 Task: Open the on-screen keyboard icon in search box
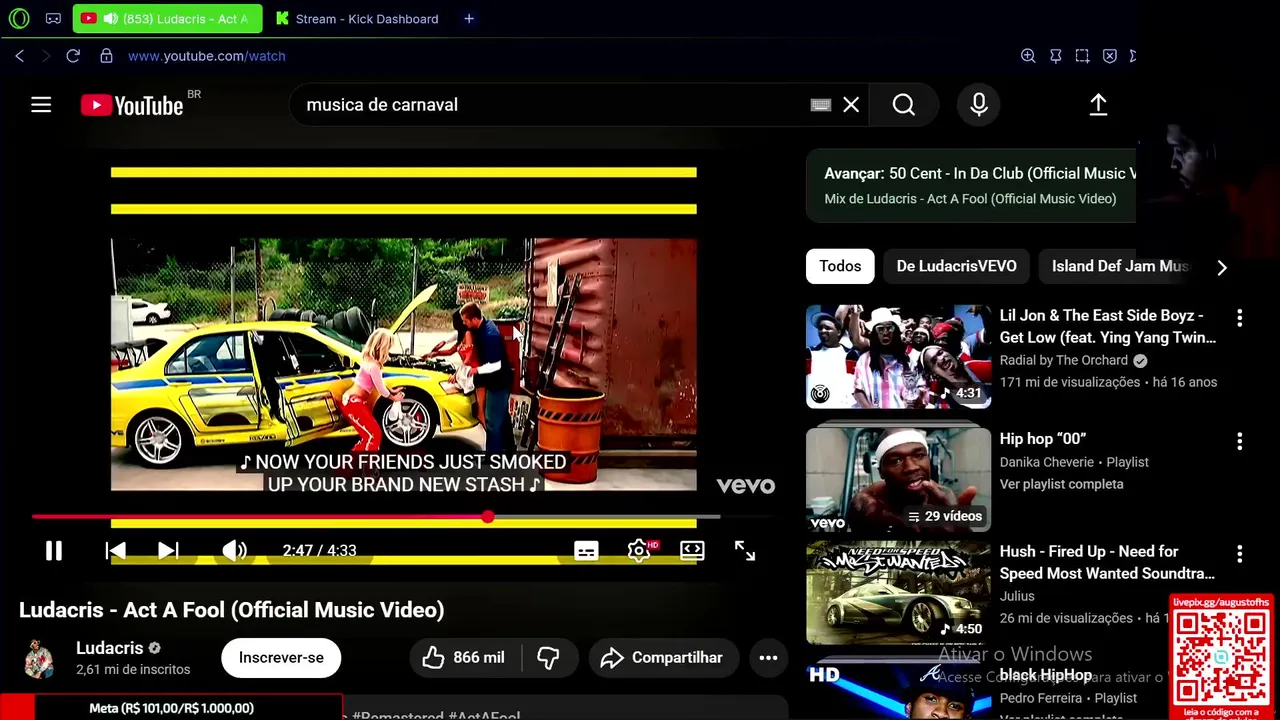tap(821, 105)
